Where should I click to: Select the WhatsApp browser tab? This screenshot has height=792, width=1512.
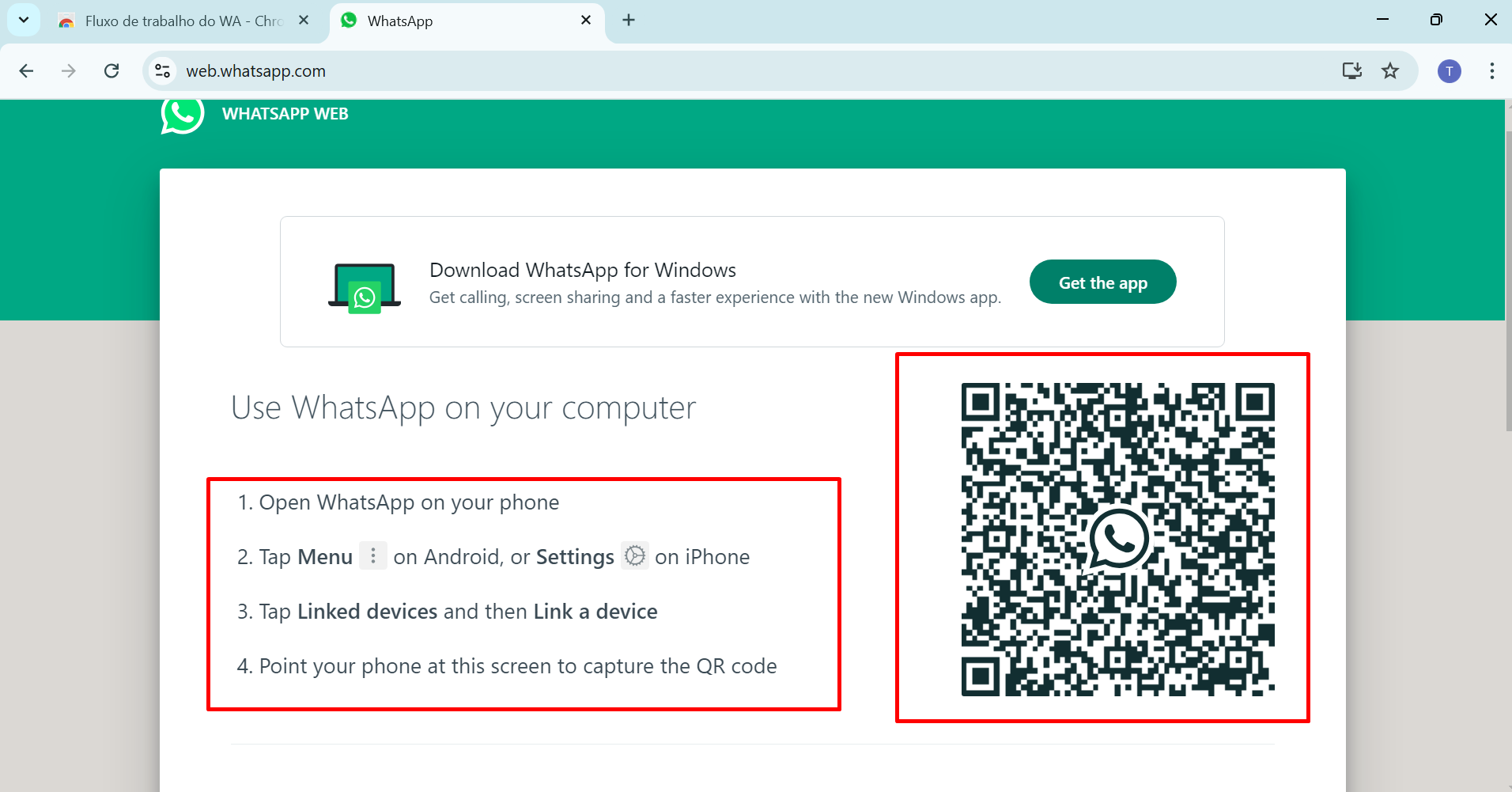(467, 21)
